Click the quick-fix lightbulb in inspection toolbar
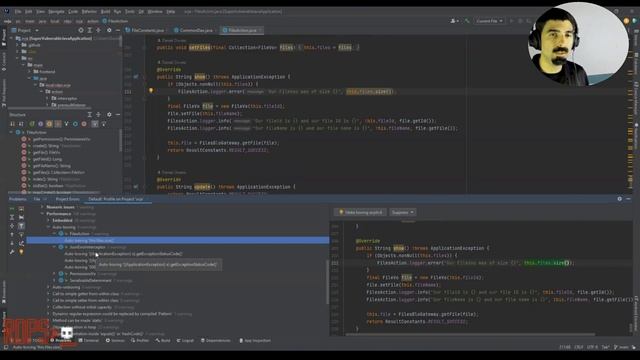The image size is (640, 360). 21,252
